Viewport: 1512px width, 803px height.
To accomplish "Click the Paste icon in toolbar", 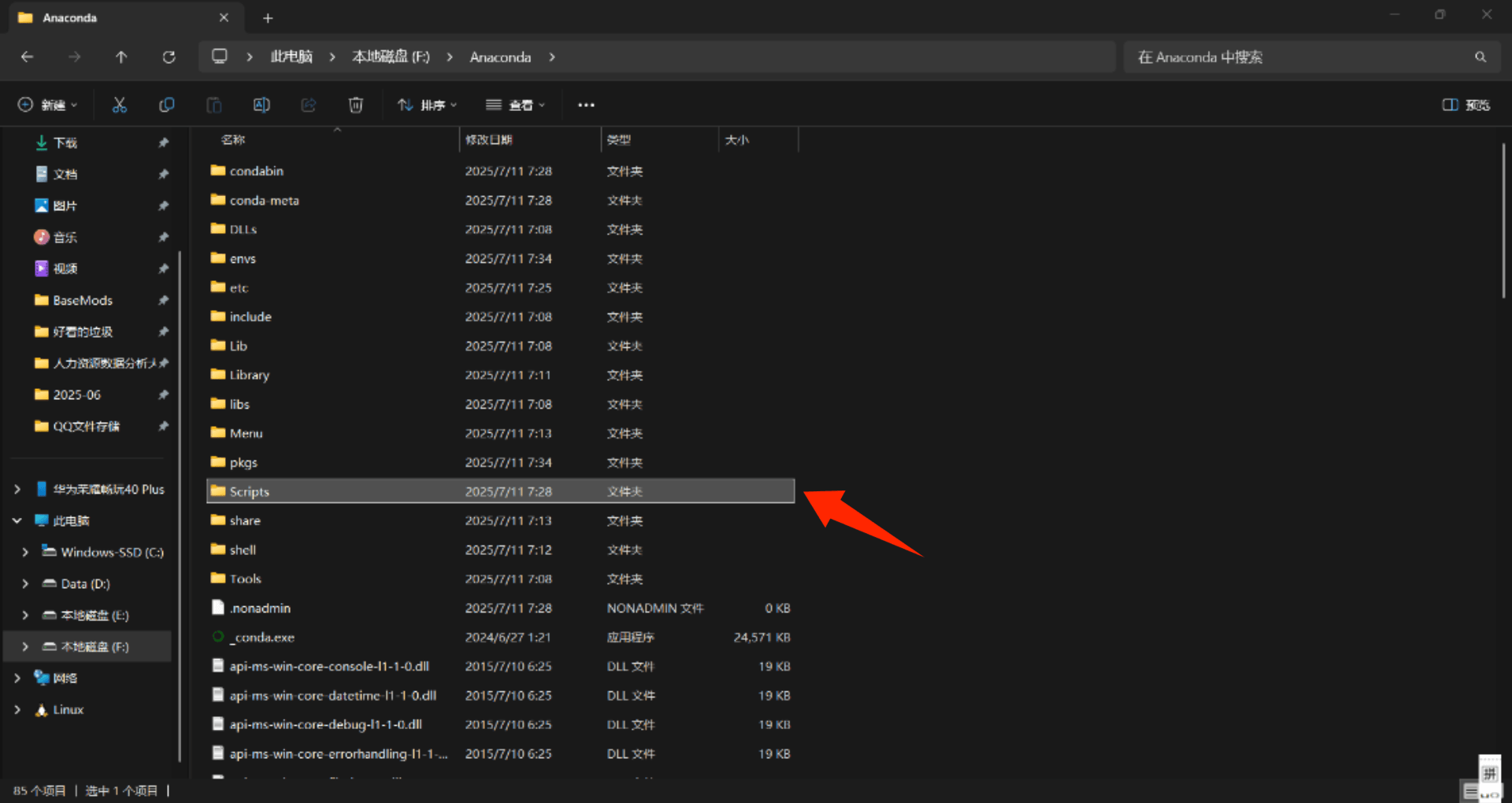I will point(214,105).
